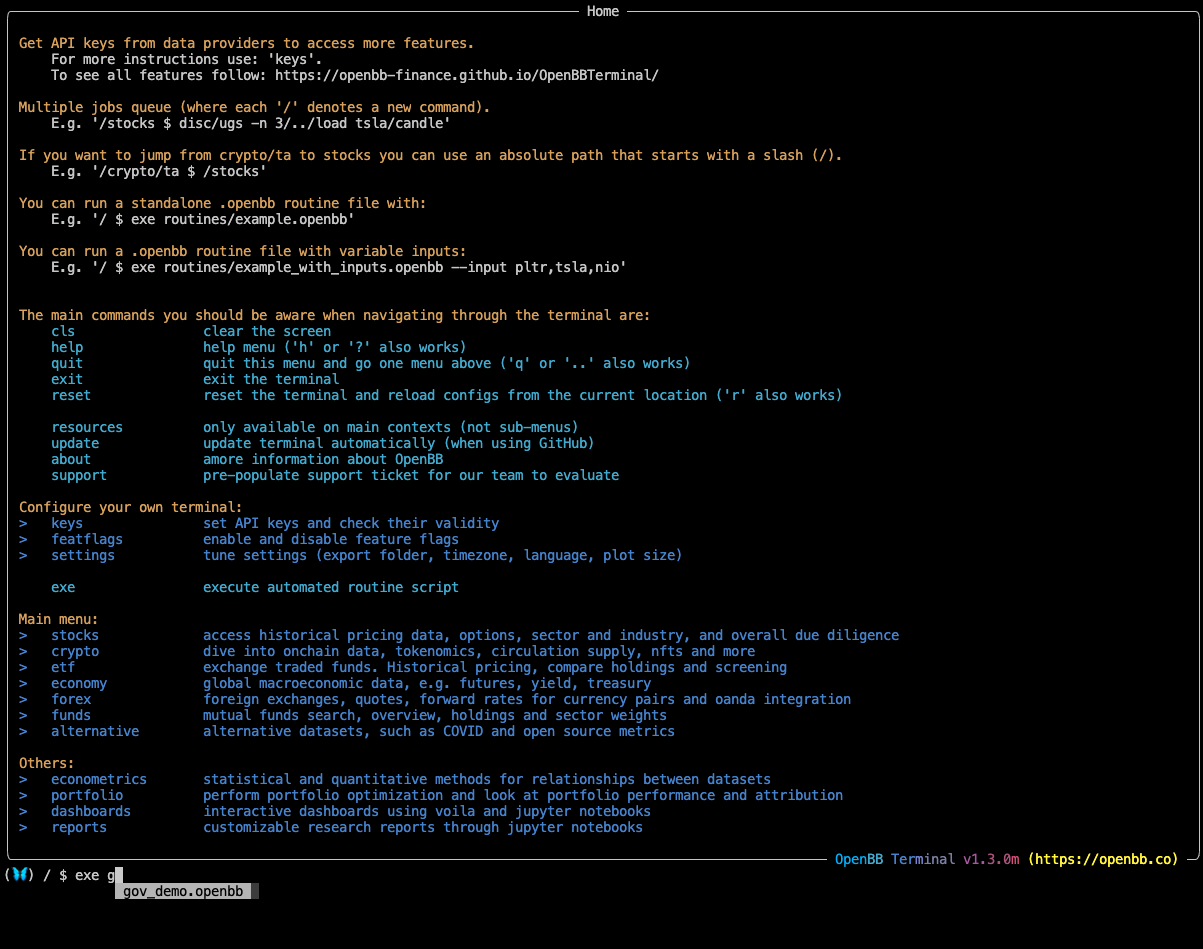The image size is (1203, 949).
Task: Click the 'exe' command name
Action: pos(63,587)
